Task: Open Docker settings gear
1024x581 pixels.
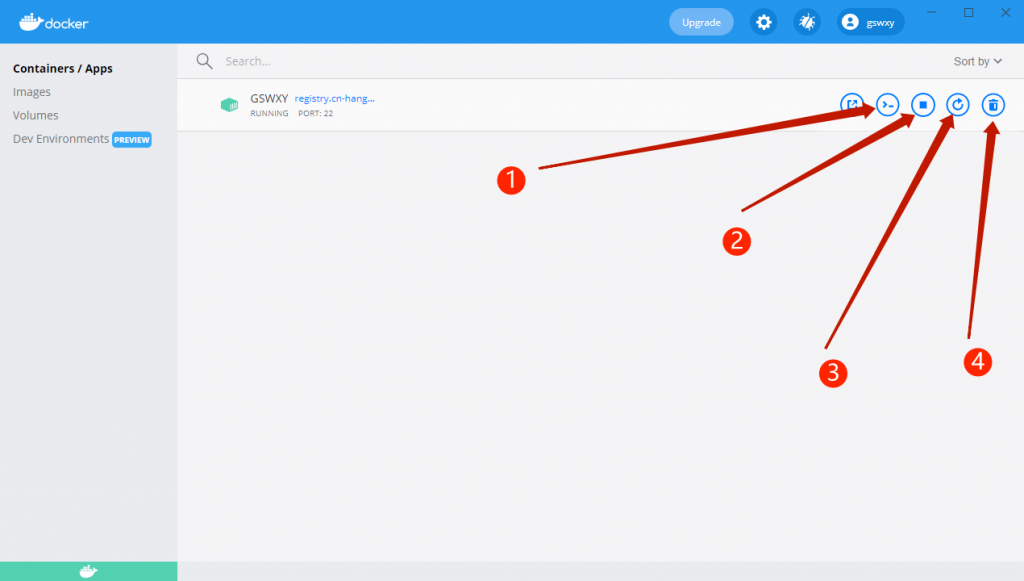Action: (763, 22)
